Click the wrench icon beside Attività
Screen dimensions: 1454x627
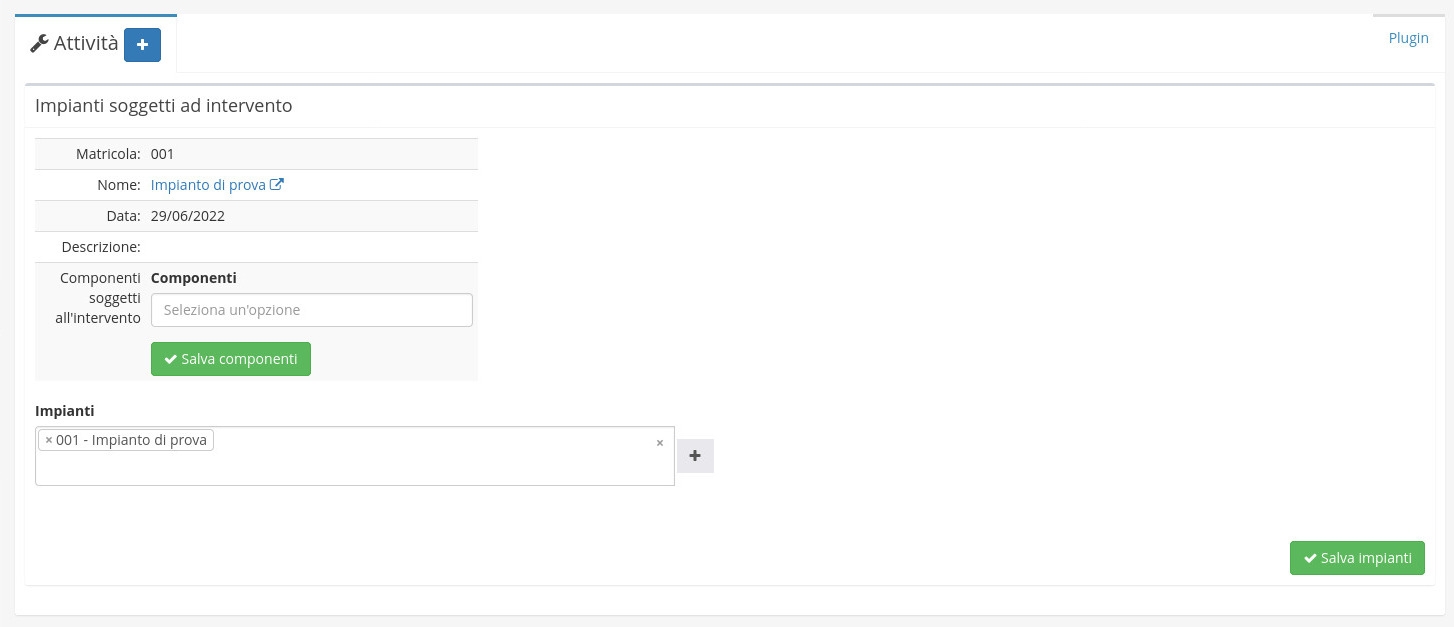click(40, 43)
